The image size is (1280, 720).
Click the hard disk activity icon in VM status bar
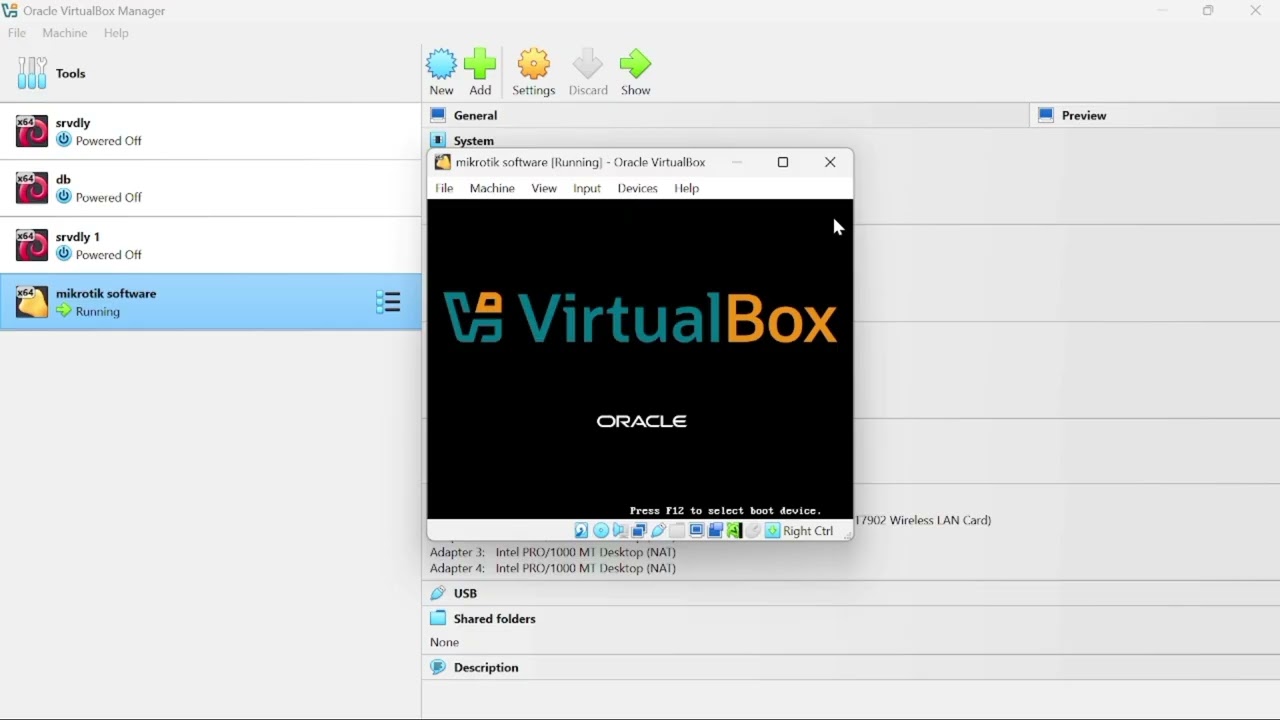[581, 531]
